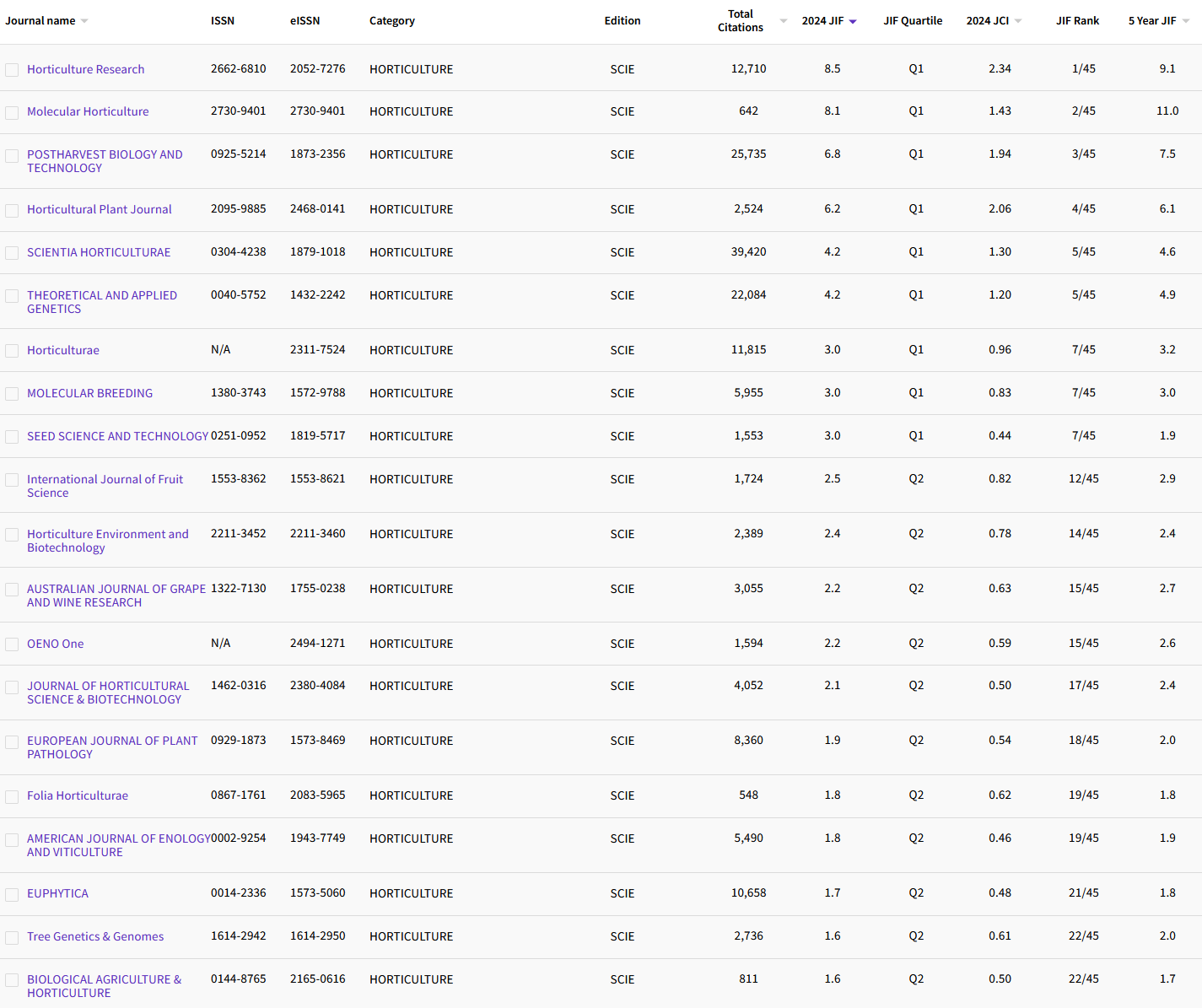Check the Molecular Horticulture row checkbox
This screenshot has width=1202, height=1008.
12,112
